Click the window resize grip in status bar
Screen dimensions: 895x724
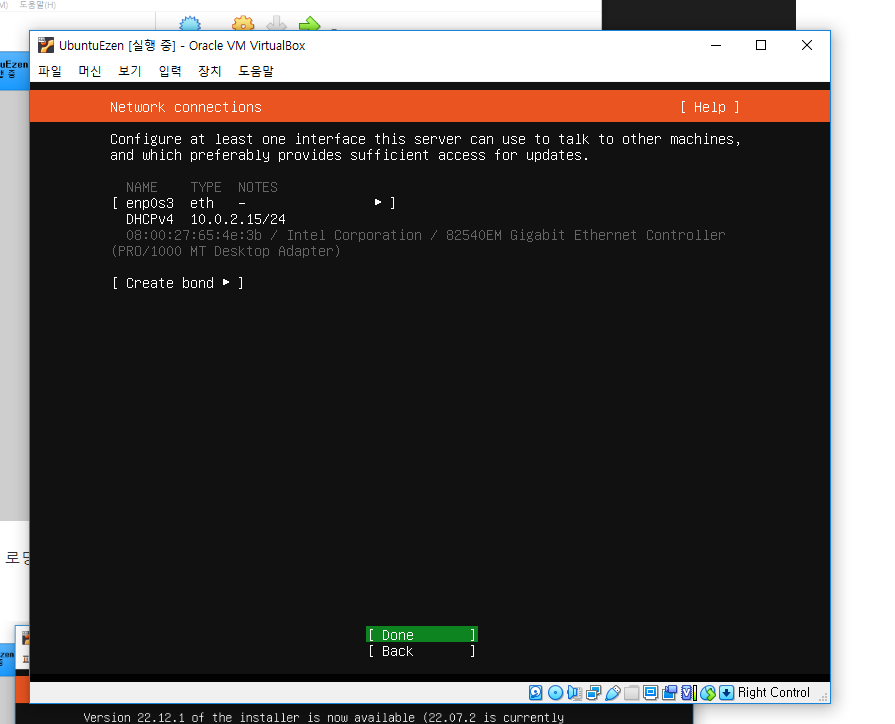[823, 697]
